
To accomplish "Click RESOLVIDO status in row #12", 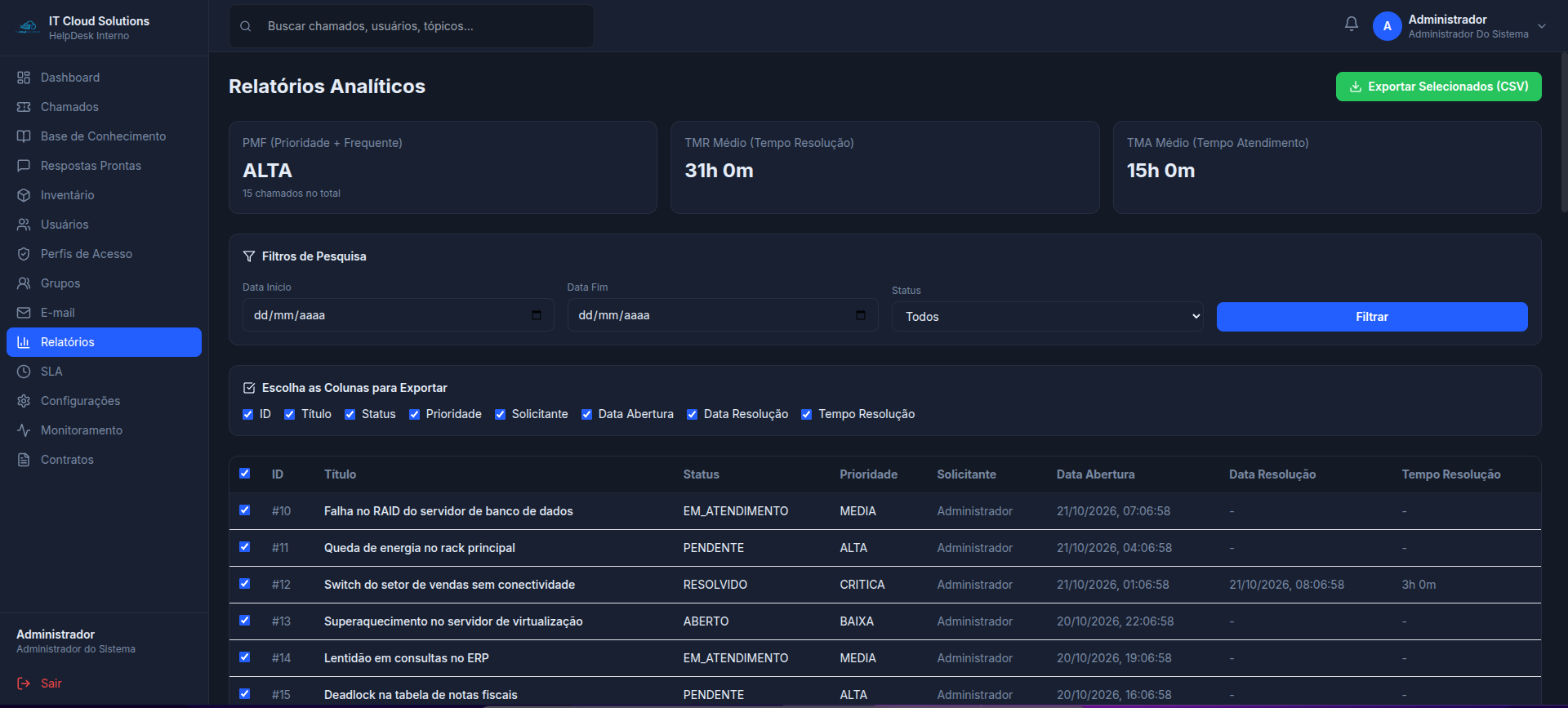I will (715, 585).
